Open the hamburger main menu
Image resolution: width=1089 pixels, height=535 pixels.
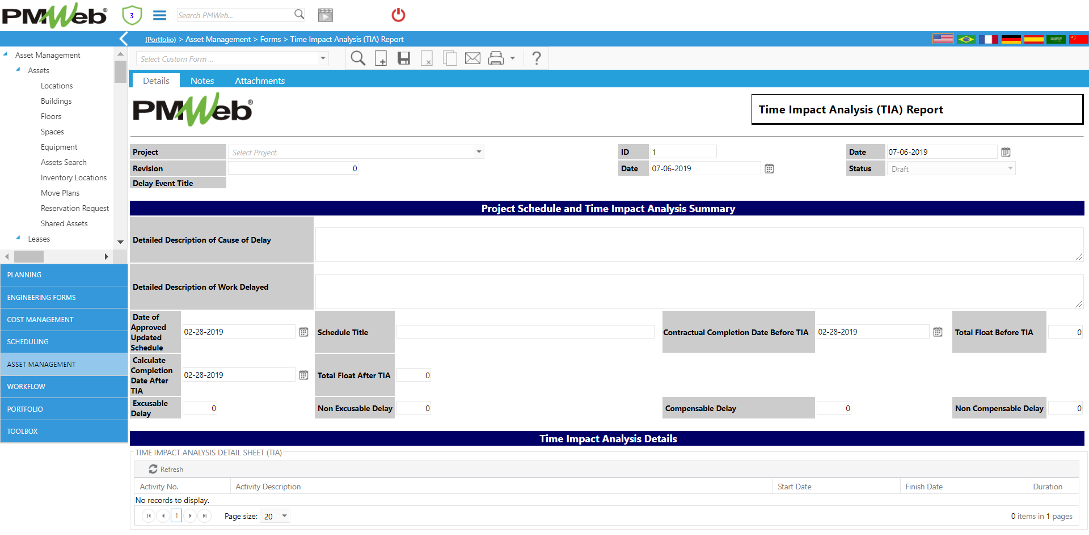[160, 15]
